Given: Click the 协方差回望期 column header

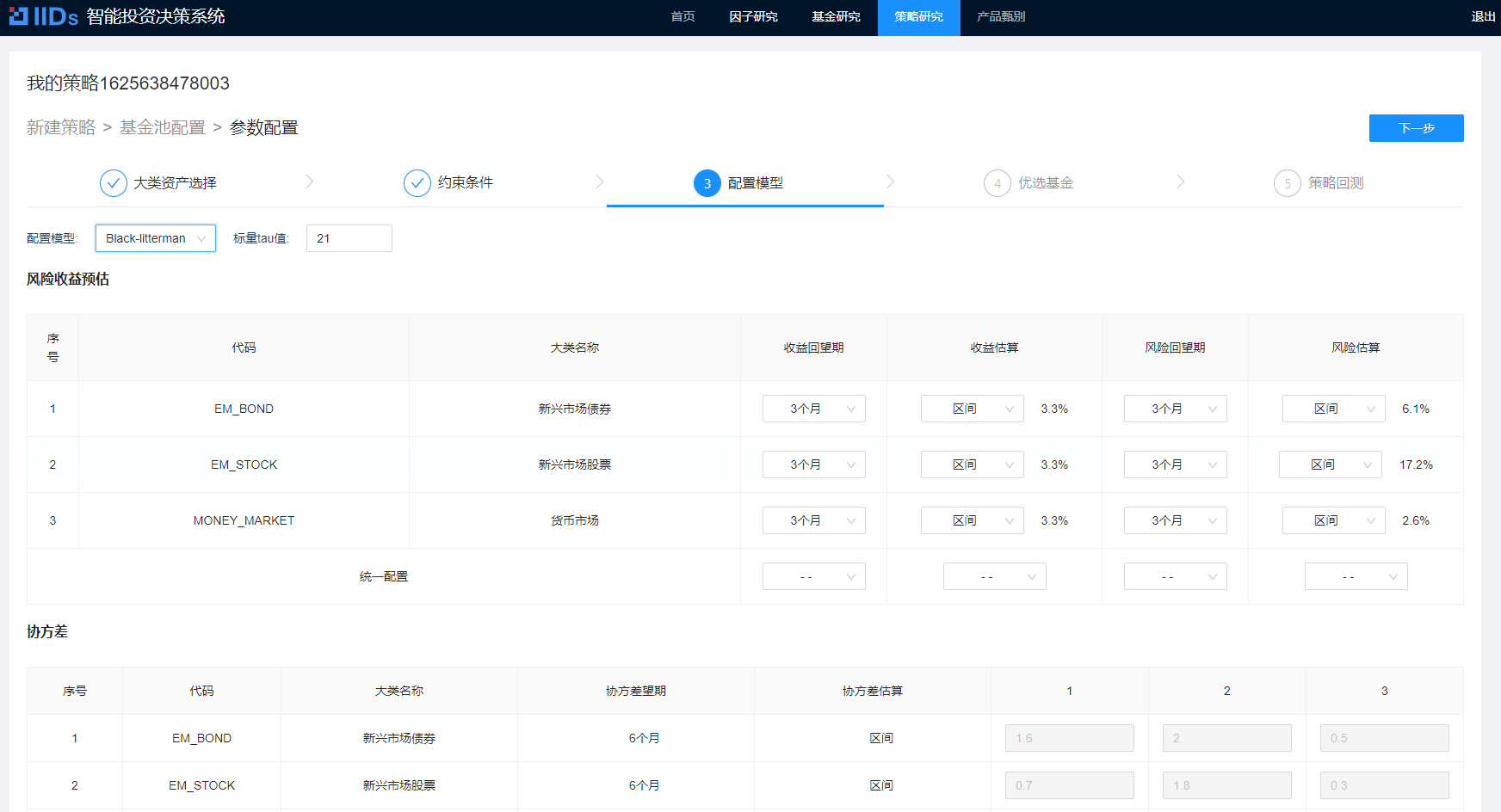Looking at the screenshot, I should coord(636,691).
